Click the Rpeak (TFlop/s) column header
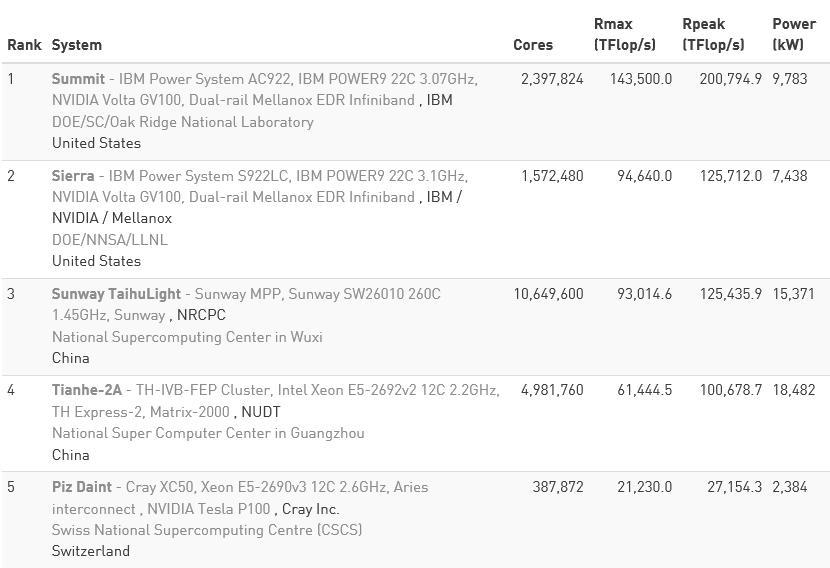Screen dimensions: 830x568 pyautogui.click(x=713, y=34)
